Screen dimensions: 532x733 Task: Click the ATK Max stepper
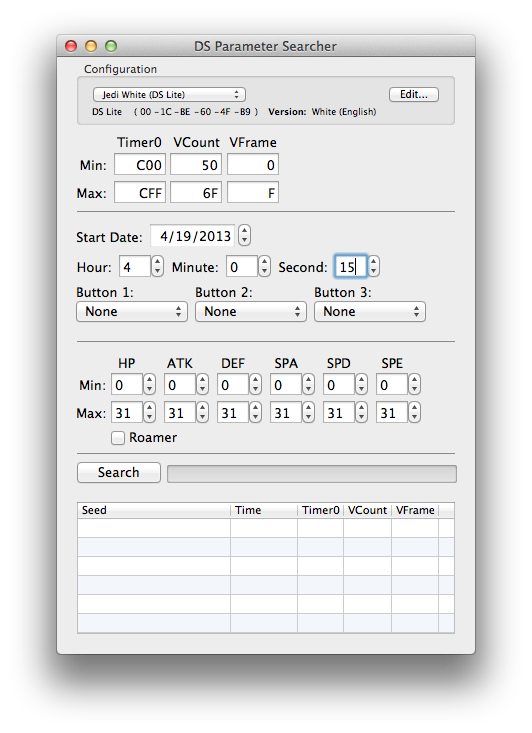tap(202, 413)
